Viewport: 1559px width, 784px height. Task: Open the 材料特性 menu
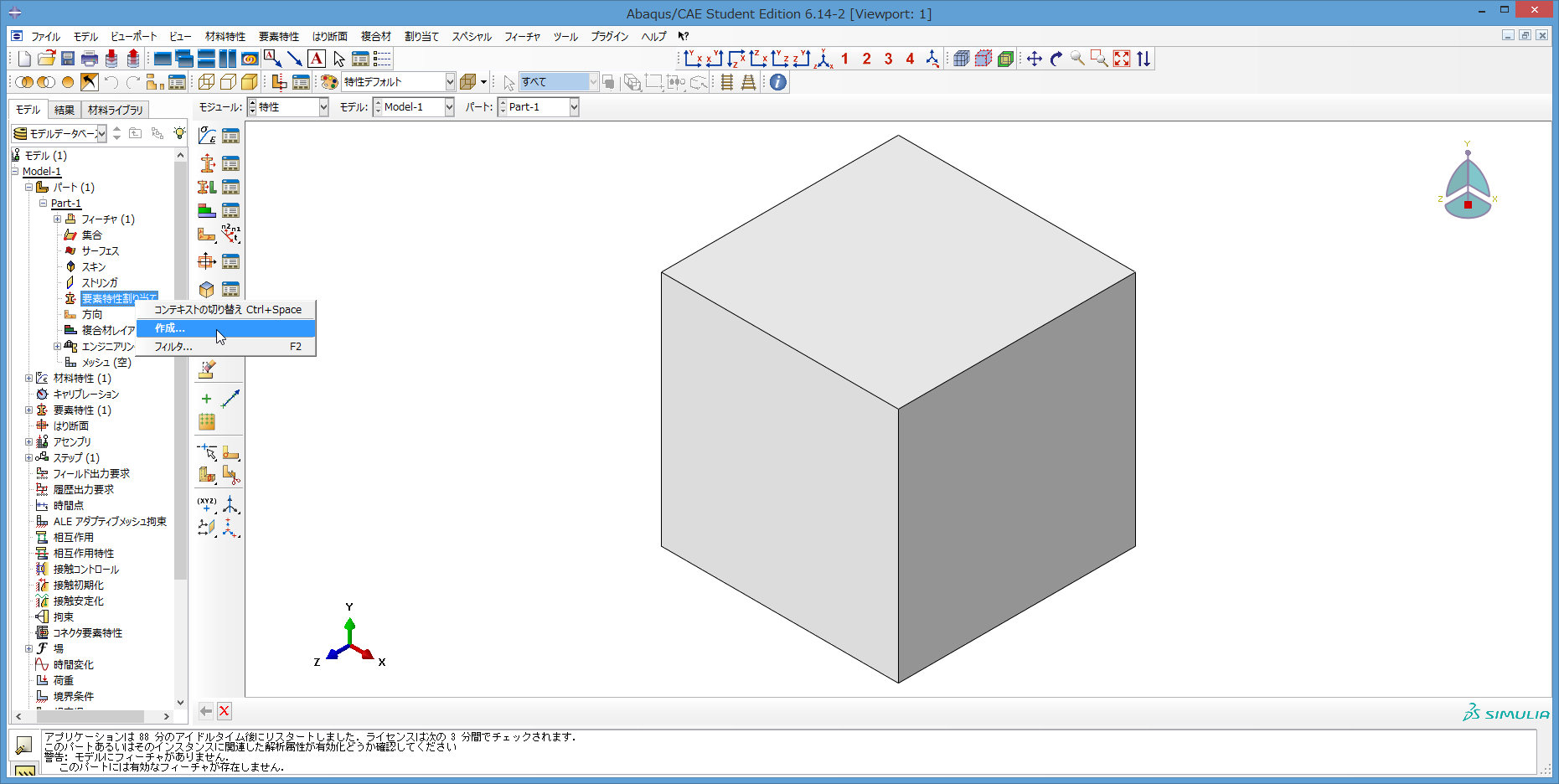point(225,37)
